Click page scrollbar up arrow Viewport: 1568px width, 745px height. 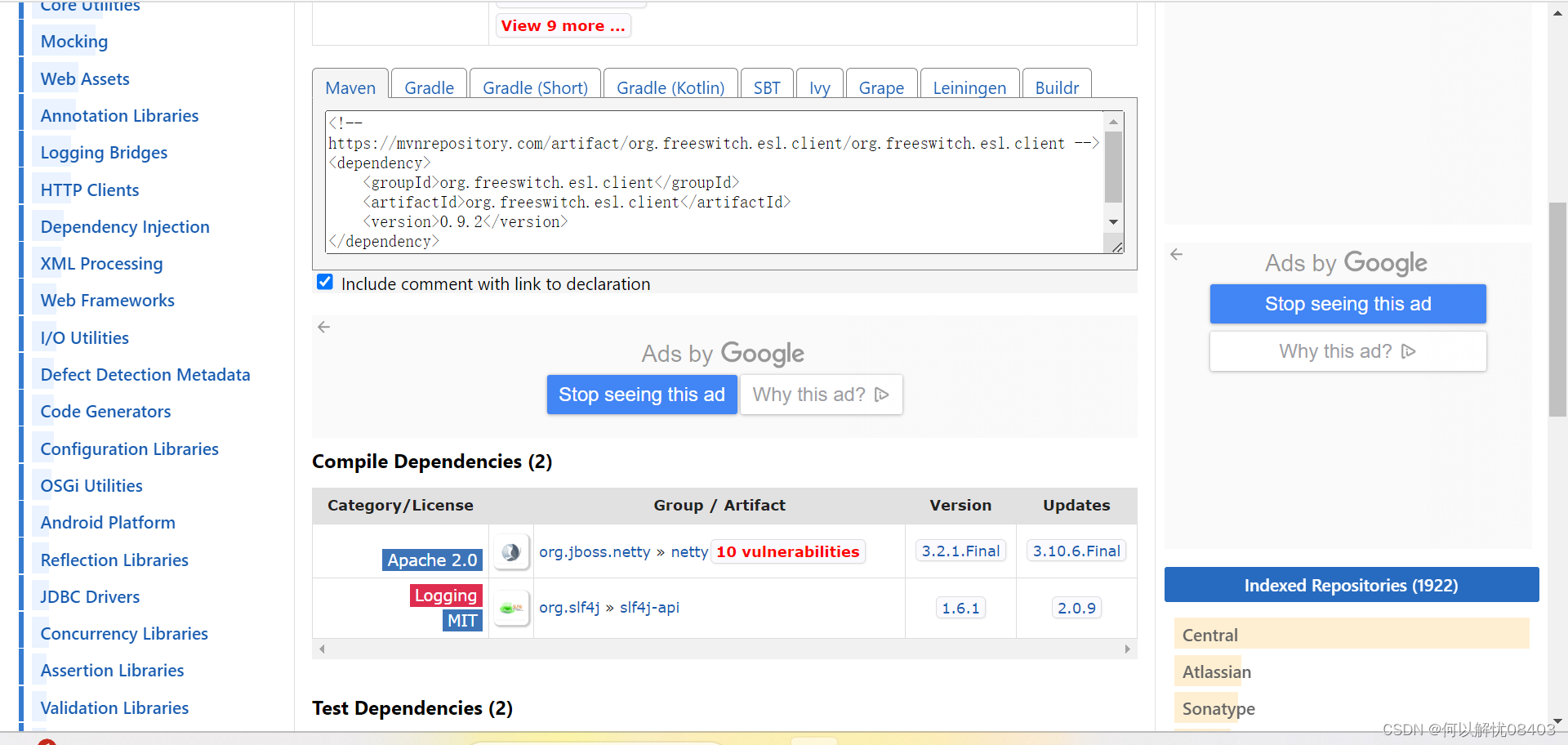(x=1558, y=13)
